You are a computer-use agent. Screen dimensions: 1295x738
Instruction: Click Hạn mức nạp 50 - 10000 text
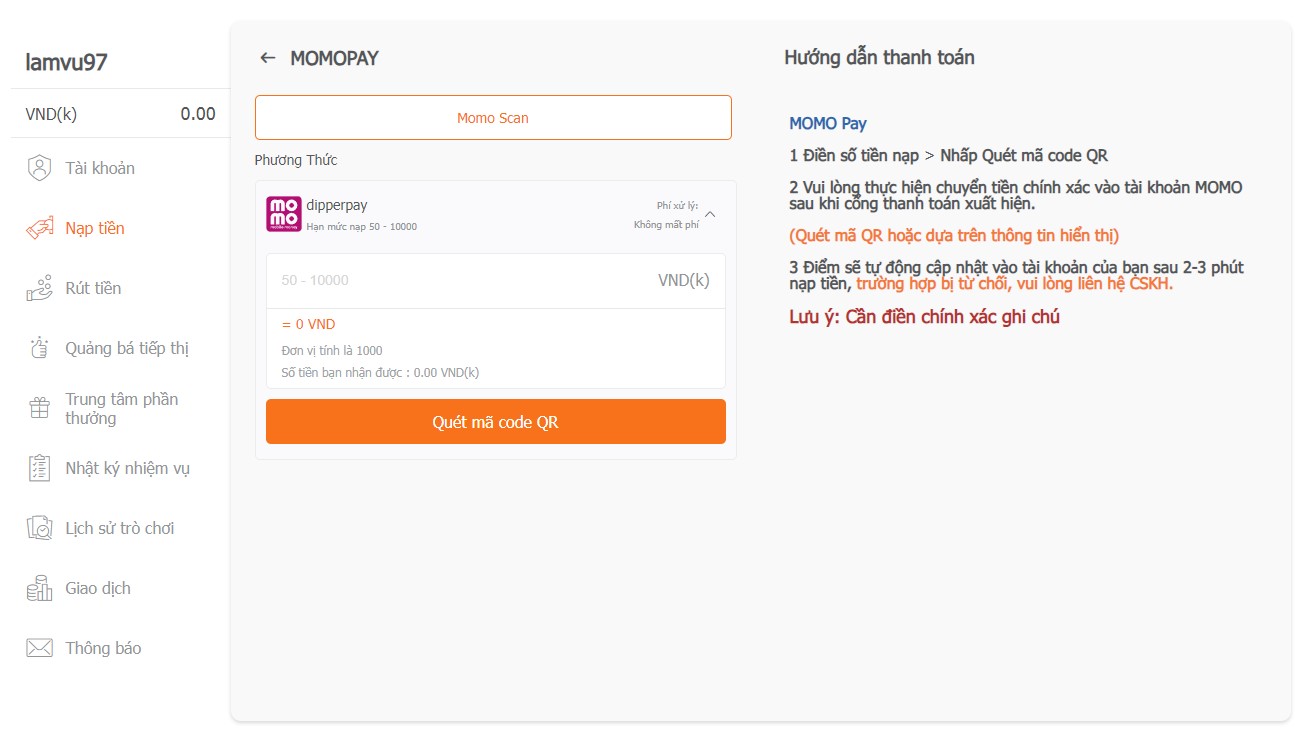tap(362, 227)
